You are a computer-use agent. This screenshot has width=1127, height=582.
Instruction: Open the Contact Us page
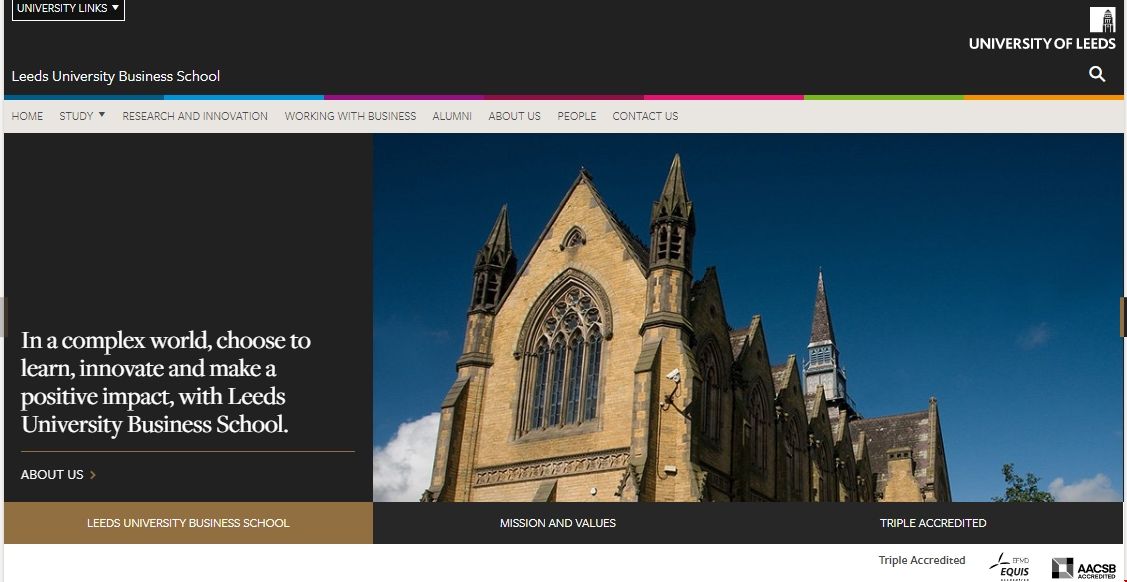click(645, 116)
